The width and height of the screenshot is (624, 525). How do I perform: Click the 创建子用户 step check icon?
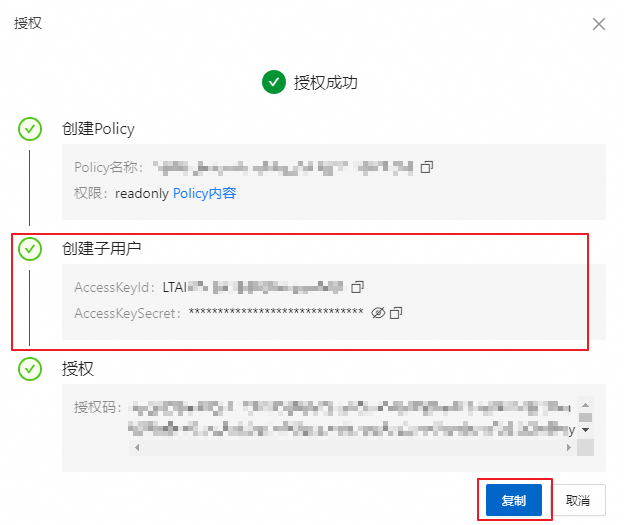point(30,249)
